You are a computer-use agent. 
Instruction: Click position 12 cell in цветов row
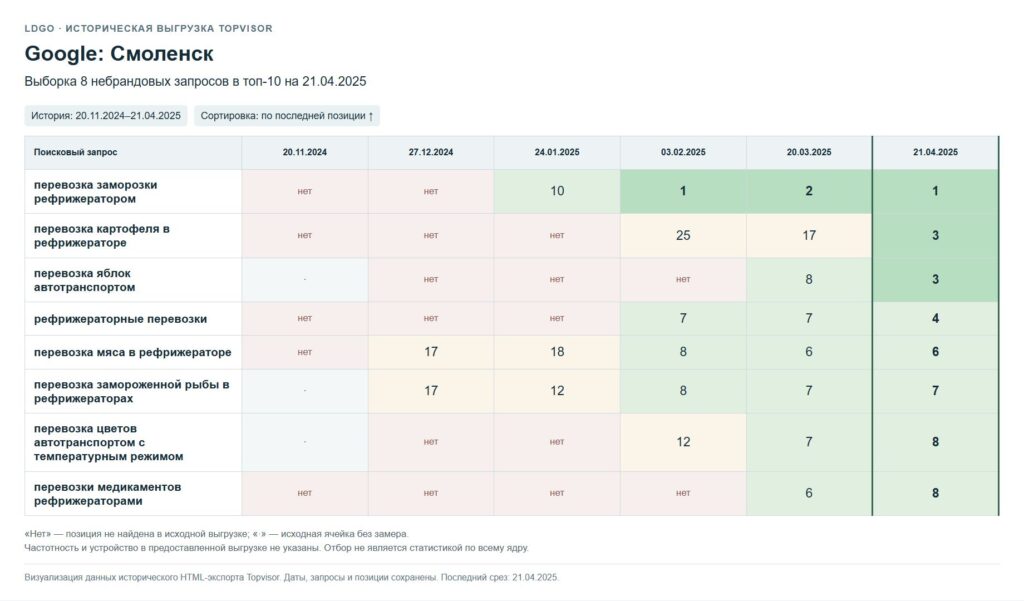click(x=683, y=442)
